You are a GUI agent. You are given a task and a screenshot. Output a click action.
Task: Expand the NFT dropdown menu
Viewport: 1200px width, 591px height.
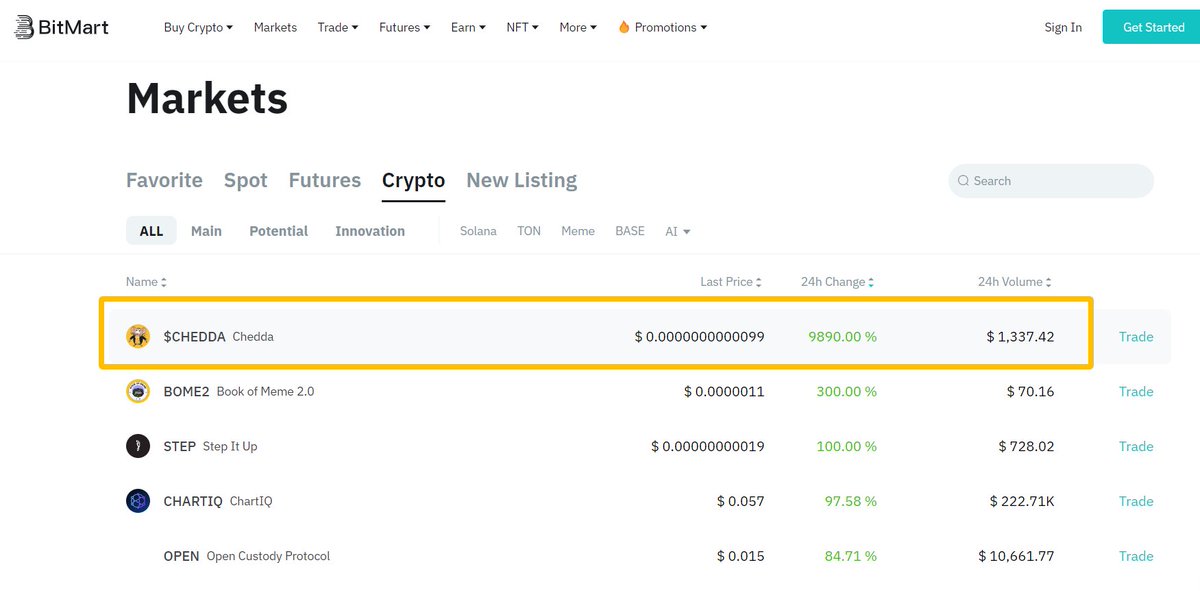522,27
